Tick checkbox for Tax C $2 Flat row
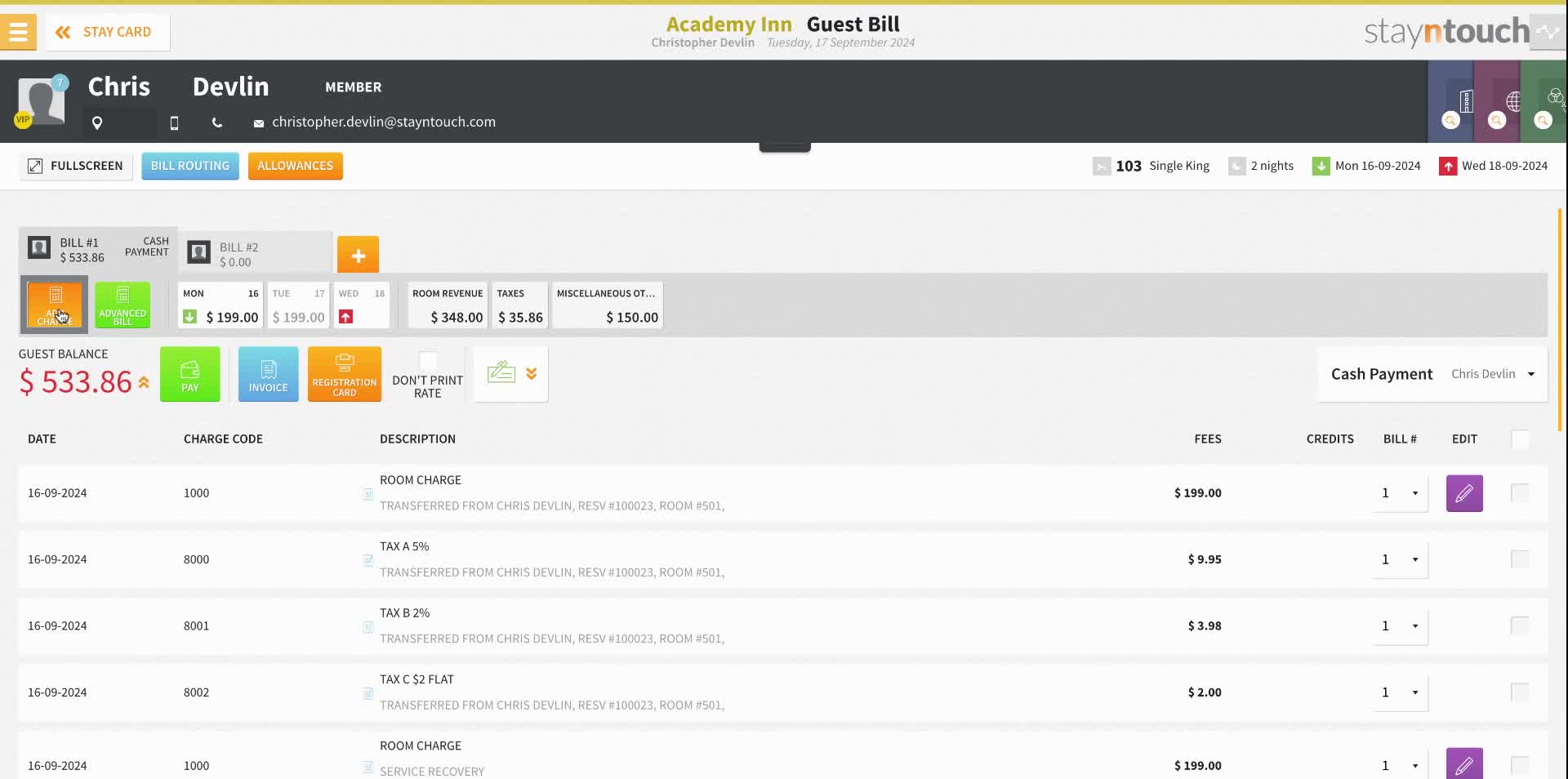 pyautogui.click(x=1520, y=692)
